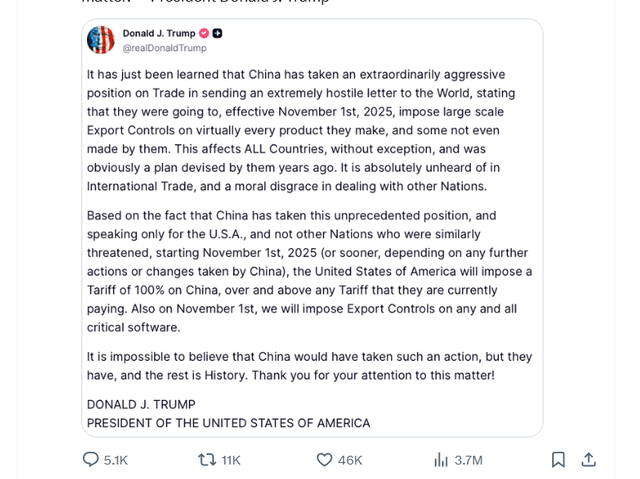Click the "PRESIDENT OF THE UNITED STATES OF AMERICA" line
This screenshot has width=640, height=479.
[228, 423]
